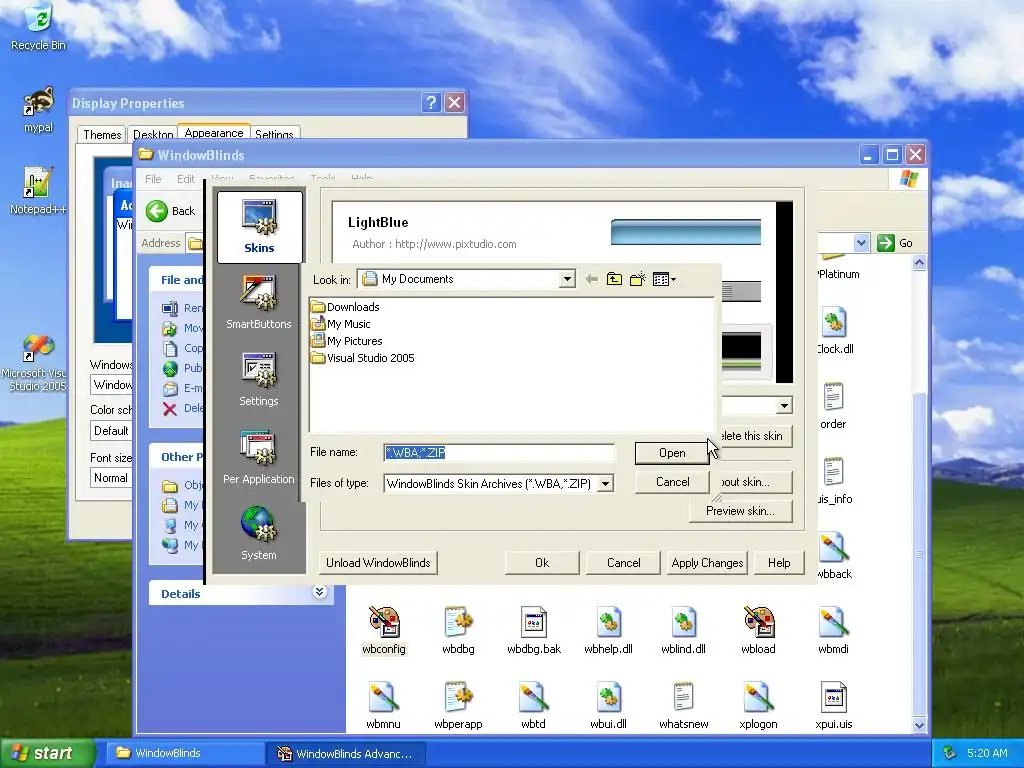Switch to Appearance tab in Display Properties
1024x768 pixels.
214,133
